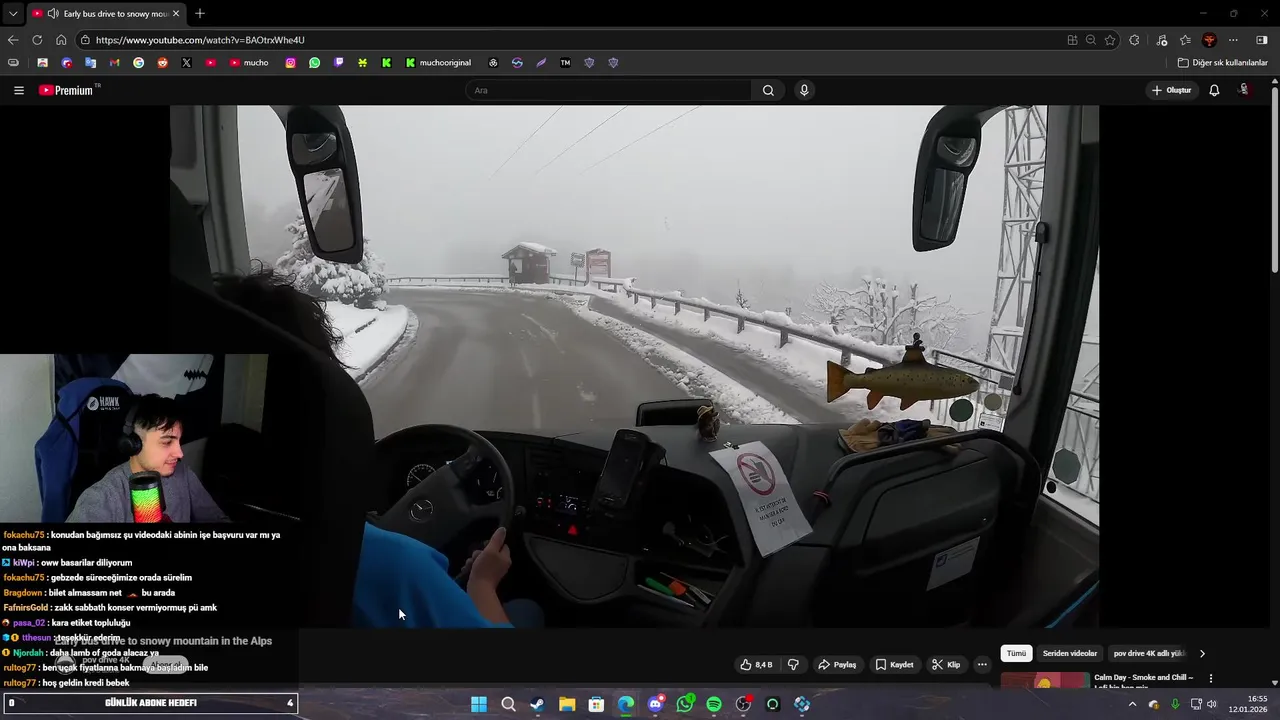
Task: Open the zoom magnifier in address bar
Action: [1091, 40]
